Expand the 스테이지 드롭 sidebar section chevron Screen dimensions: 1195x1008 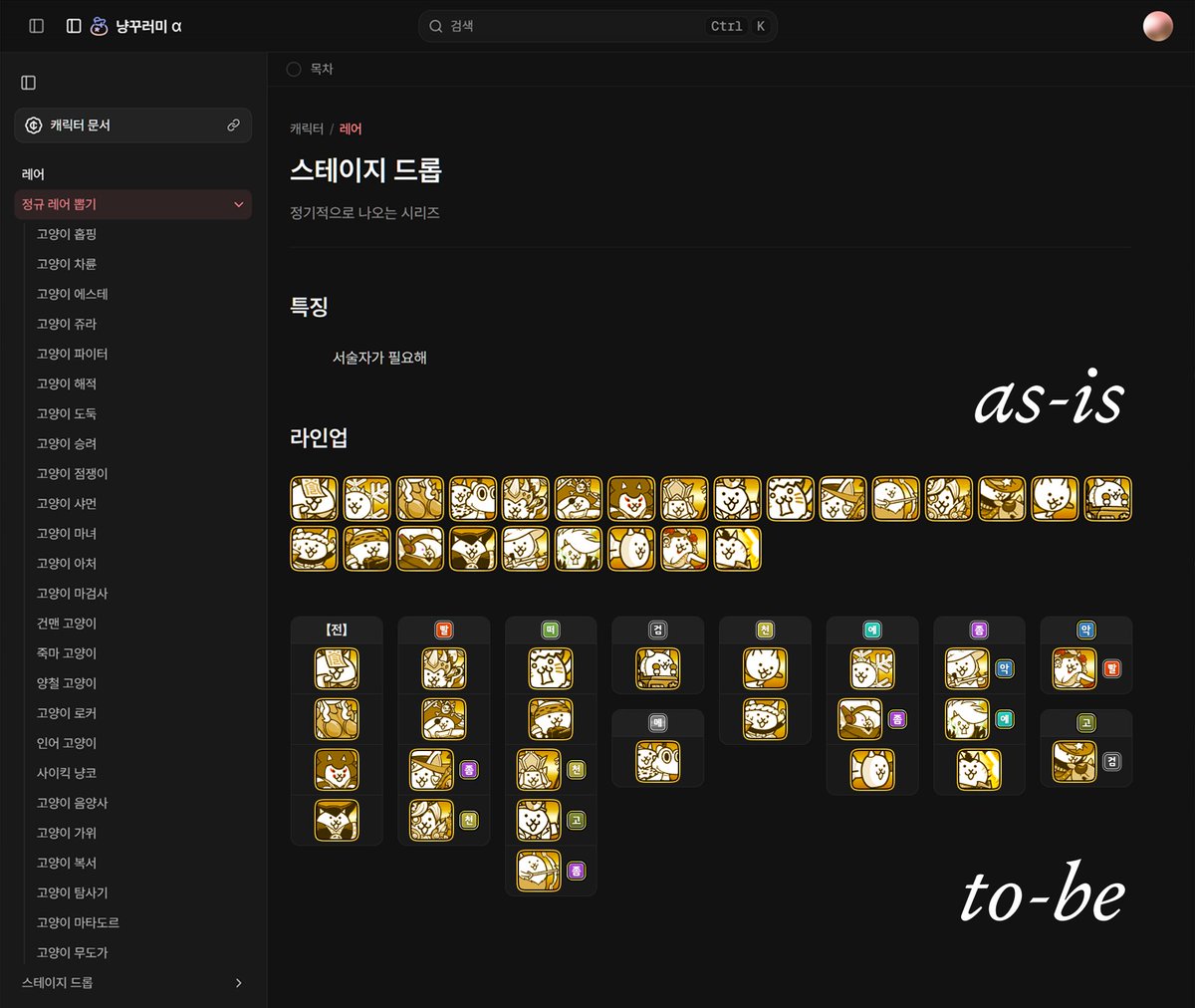point(238,983)
